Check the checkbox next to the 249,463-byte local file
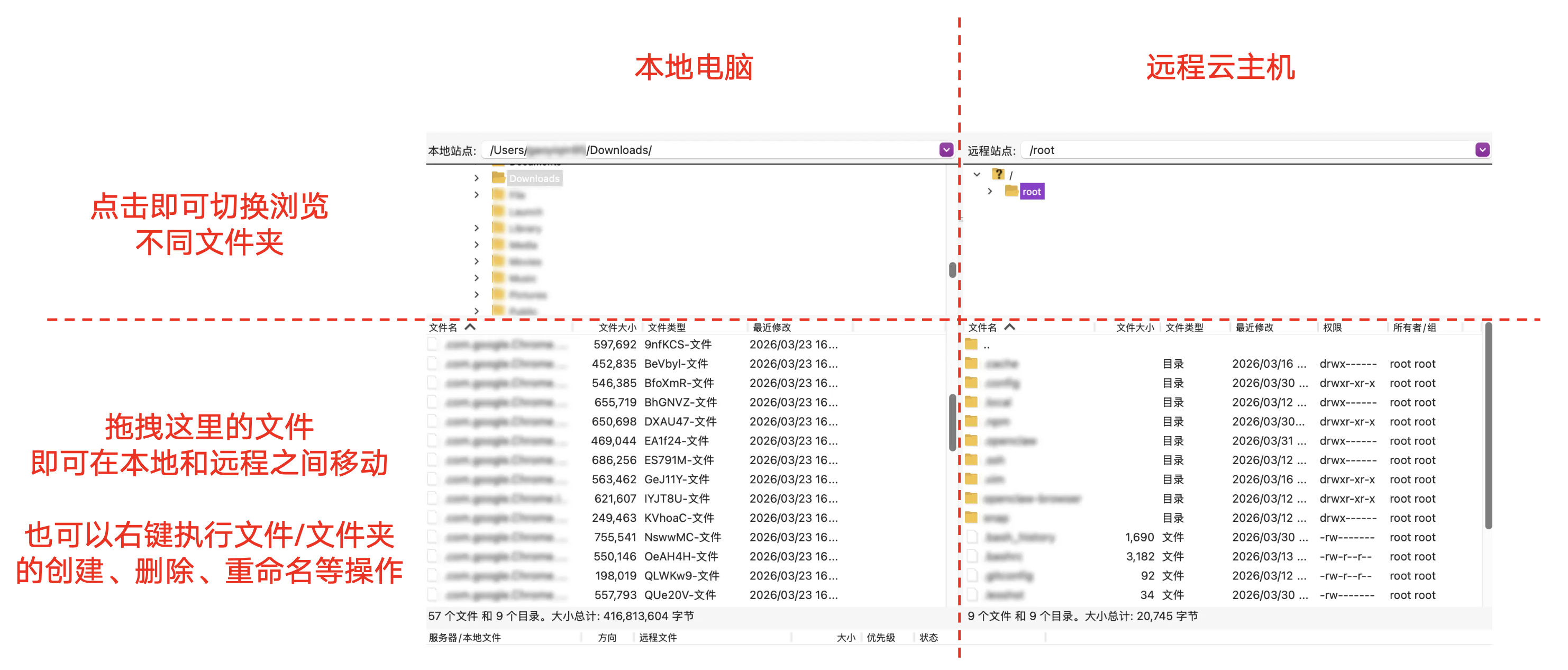Image resolution: width=1568 pixels, height=670 pixels. (432, 518)
